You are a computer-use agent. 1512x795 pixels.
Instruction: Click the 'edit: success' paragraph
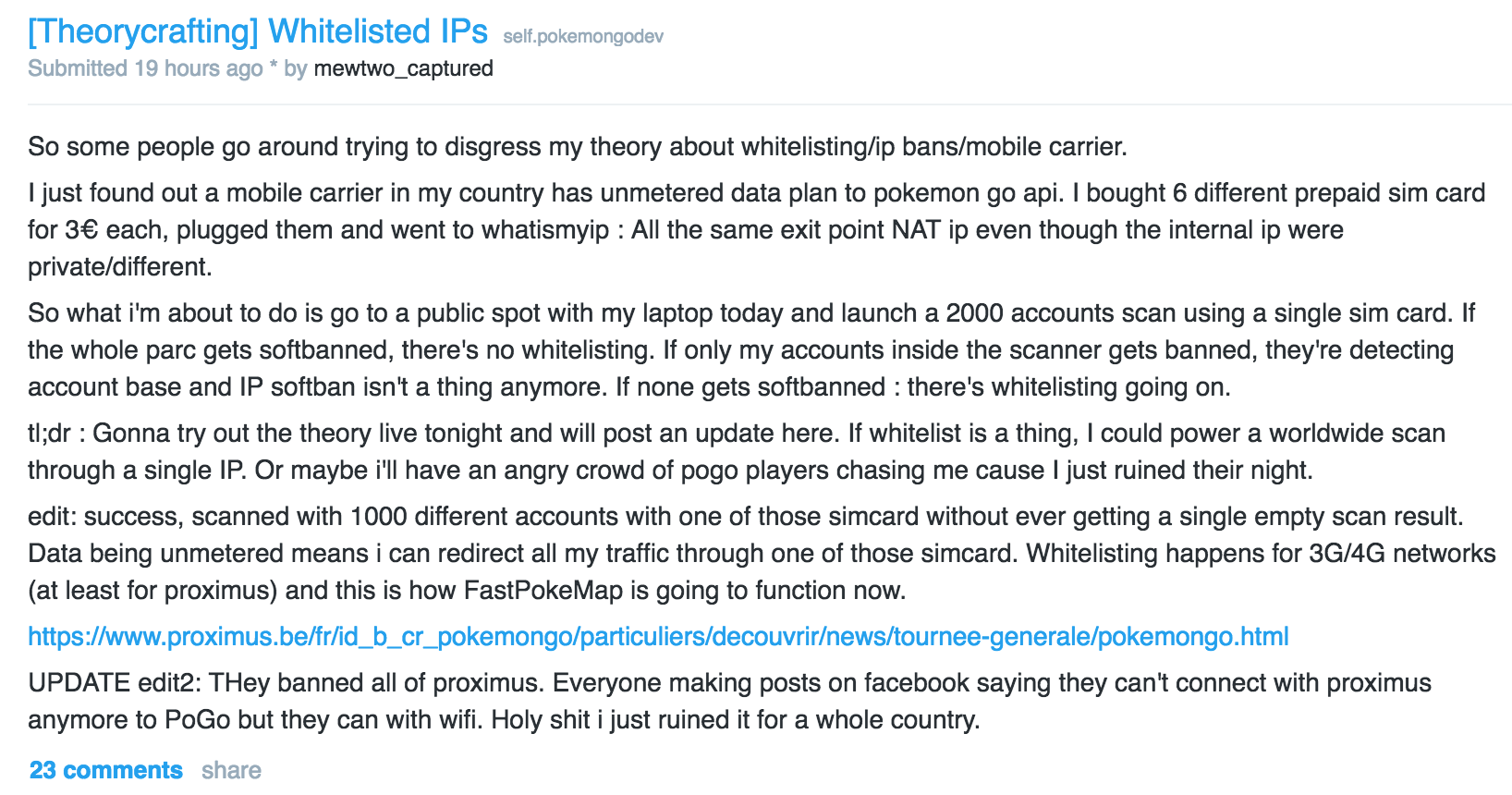pyautogui.click(x=762, y=554)
